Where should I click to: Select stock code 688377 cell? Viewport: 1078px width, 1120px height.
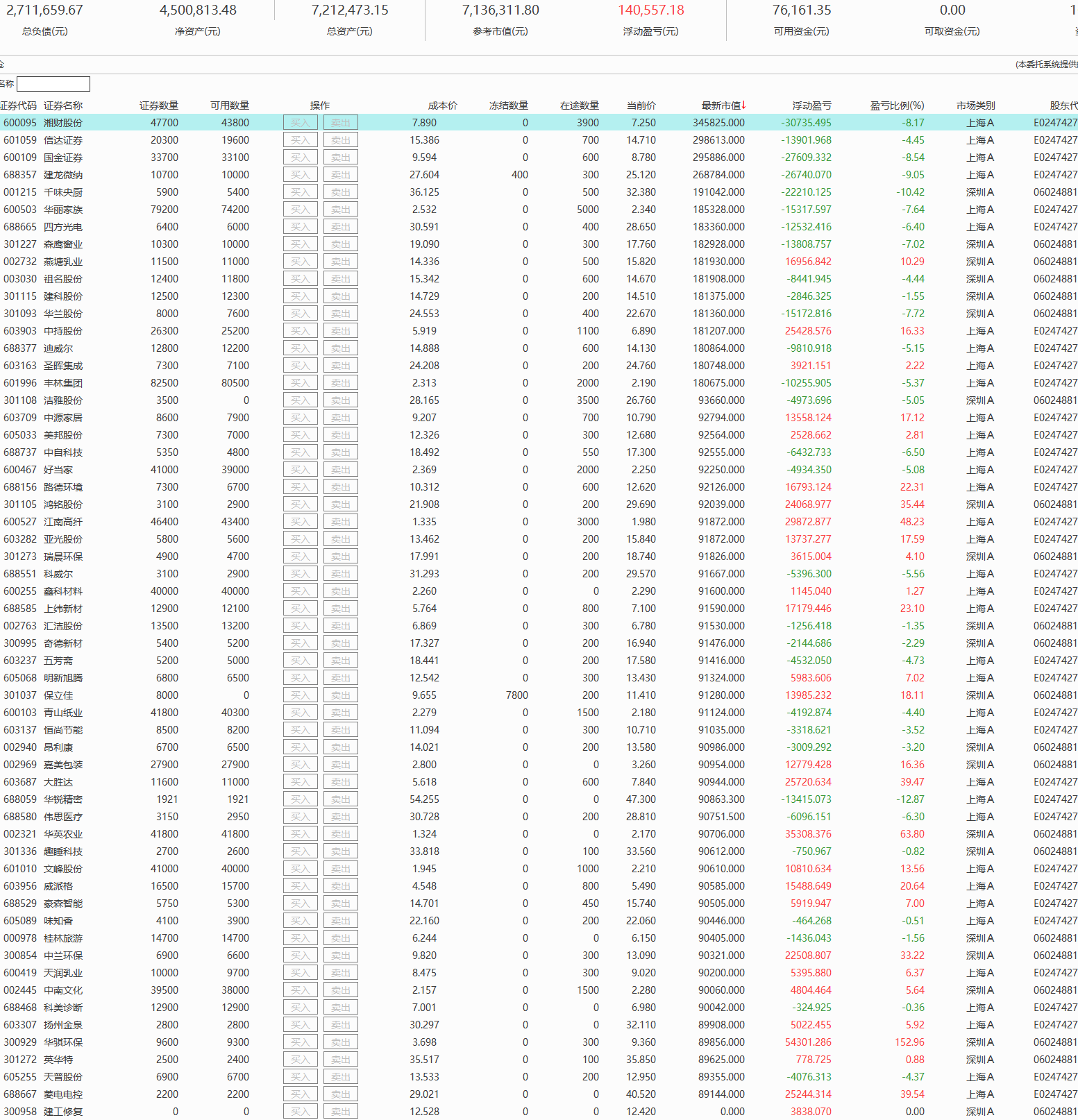coord(20,348)
